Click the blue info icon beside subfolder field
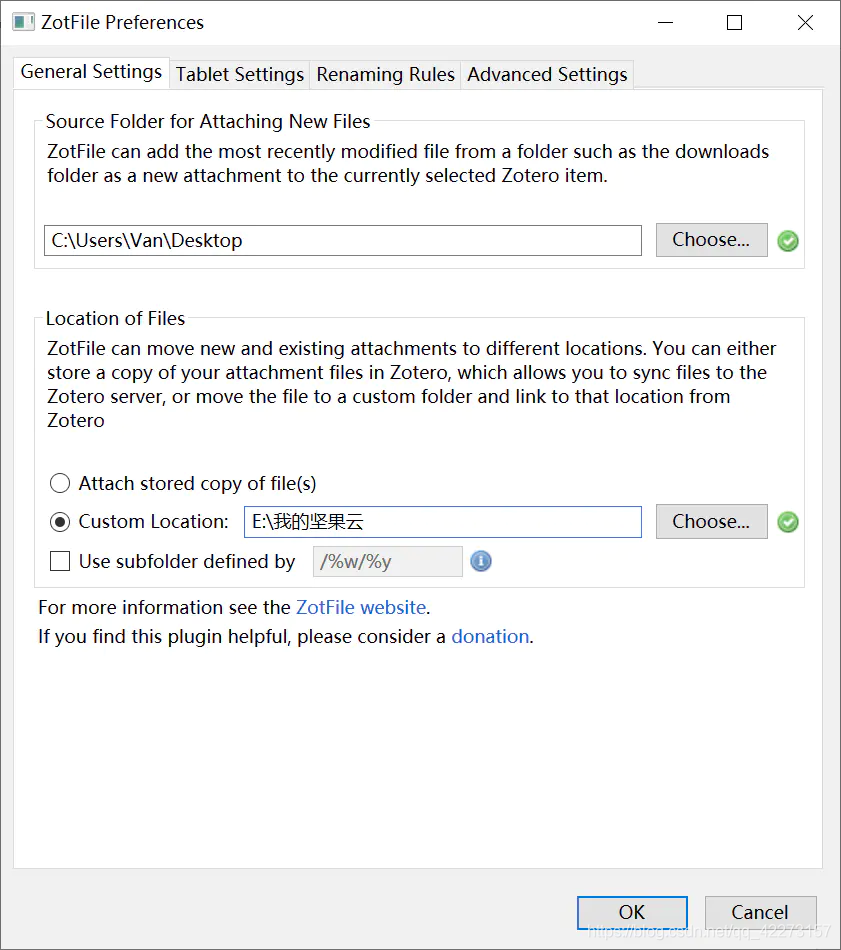 click(x=481, y=561)
